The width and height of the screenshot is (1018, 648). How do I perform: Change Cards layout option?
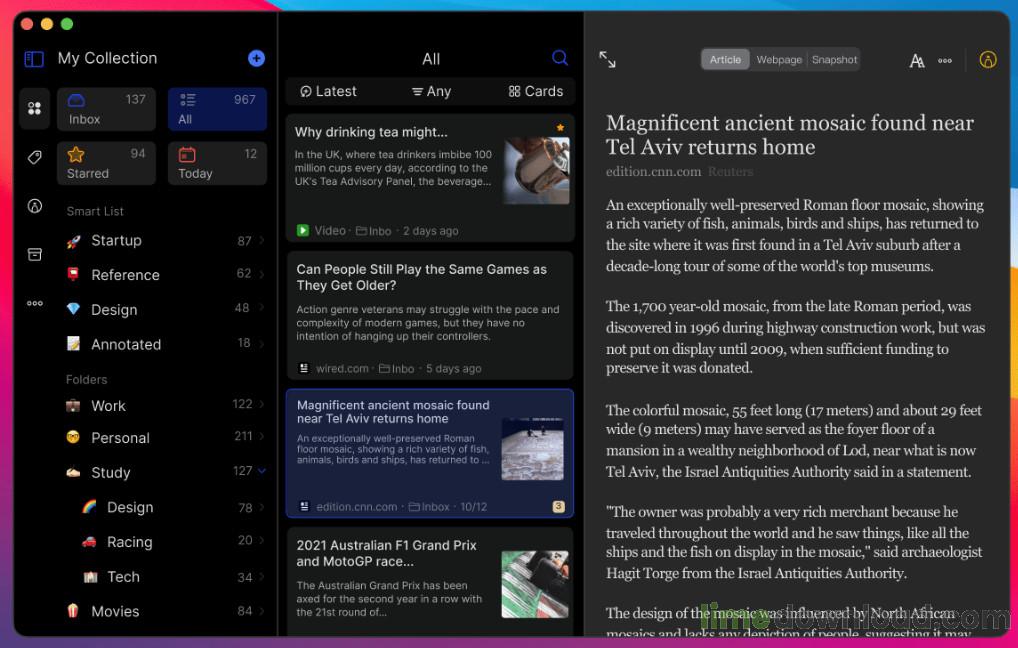(536, 92)
